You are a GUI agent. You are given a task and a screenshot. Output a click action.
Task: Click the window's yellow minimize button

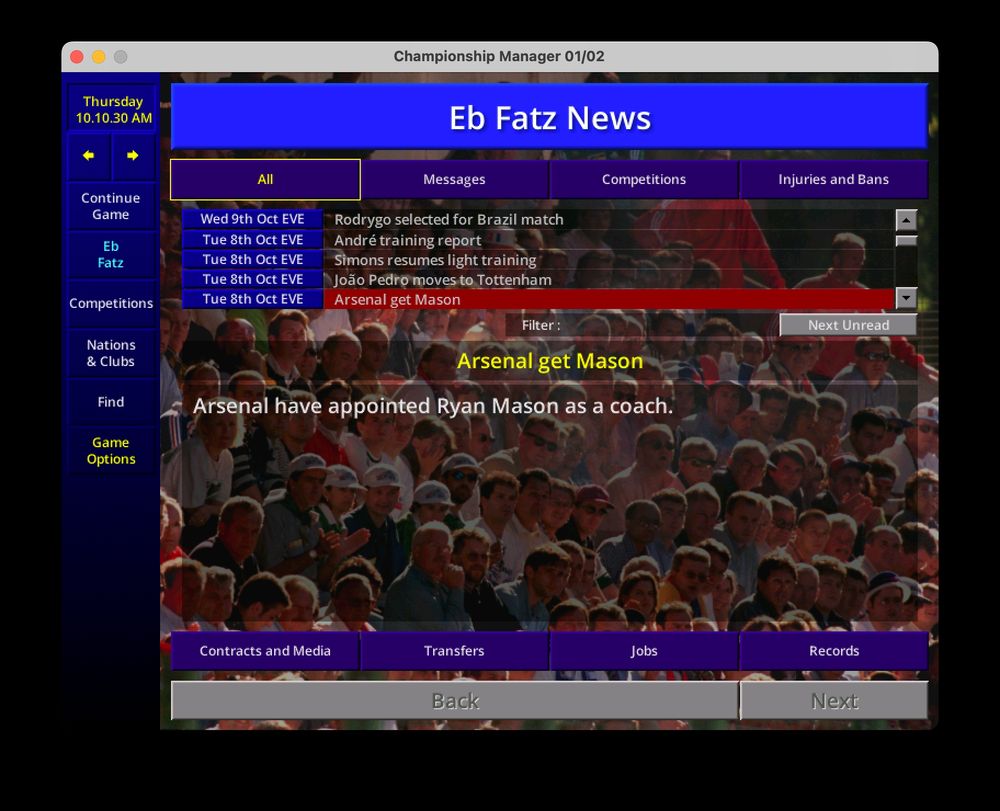[99, 57]
